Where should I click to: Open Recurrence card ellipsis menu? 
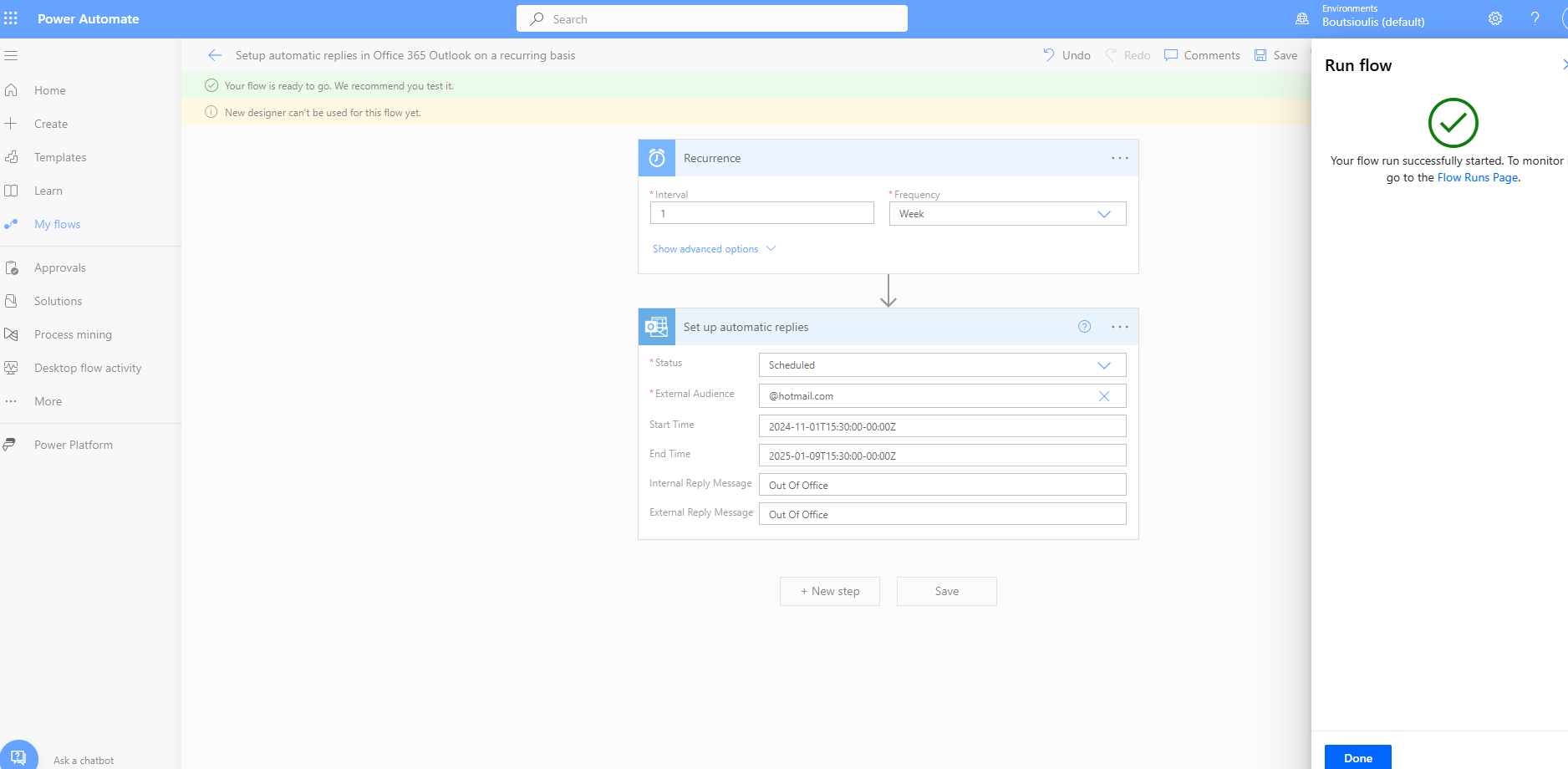tap(1120, 158)
